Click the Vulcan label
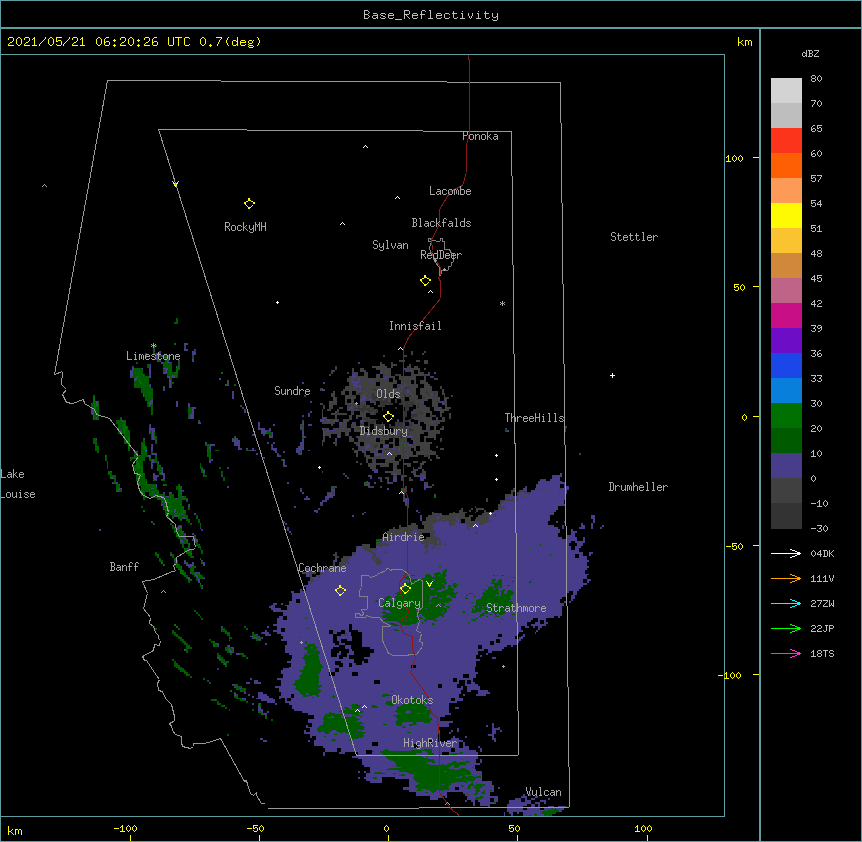Image resolution: width=862 pixels, height=842 pixels. click(x=544, y=792)
